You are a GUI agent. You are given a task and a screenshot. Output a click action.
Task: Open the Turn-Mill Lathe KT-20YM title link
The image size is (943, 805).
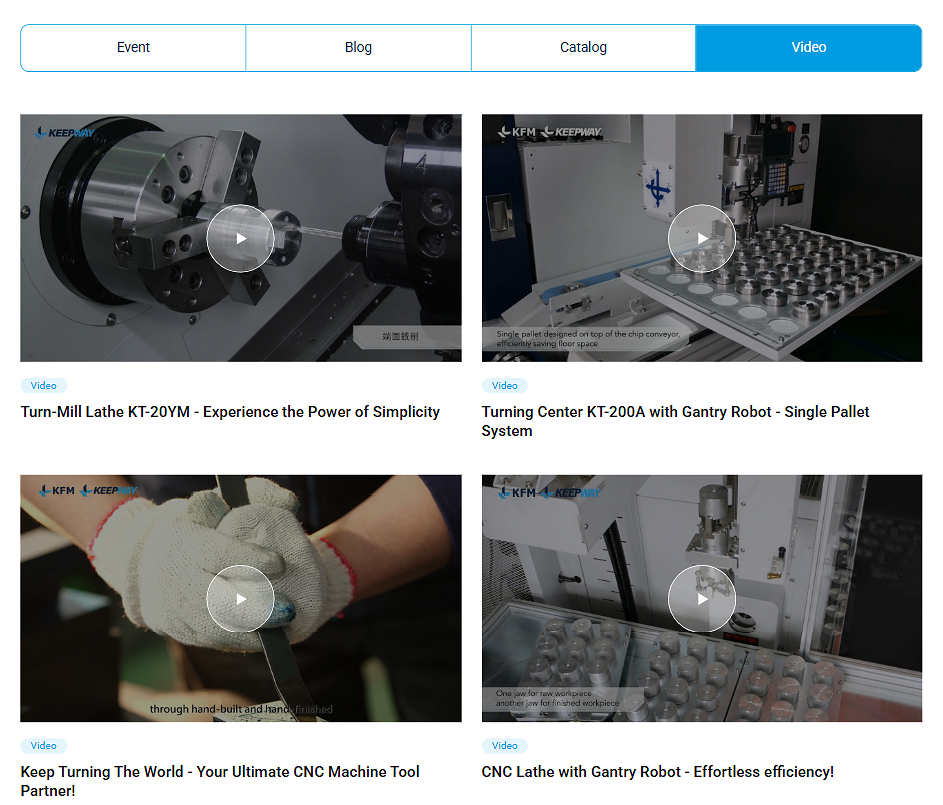pos(230,412)
